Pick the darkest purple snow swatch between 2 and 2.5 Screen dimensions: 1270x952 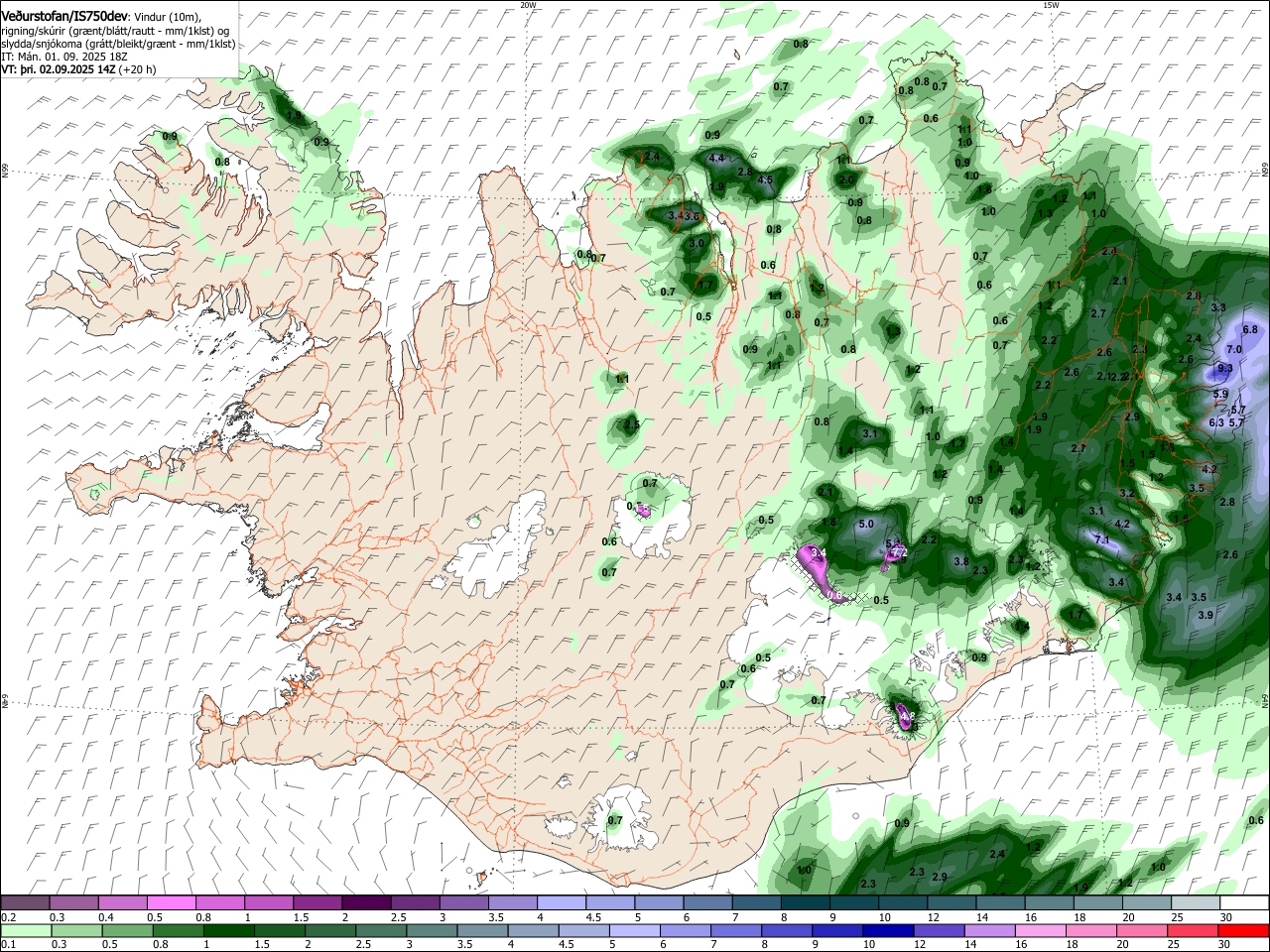point(366,902)
